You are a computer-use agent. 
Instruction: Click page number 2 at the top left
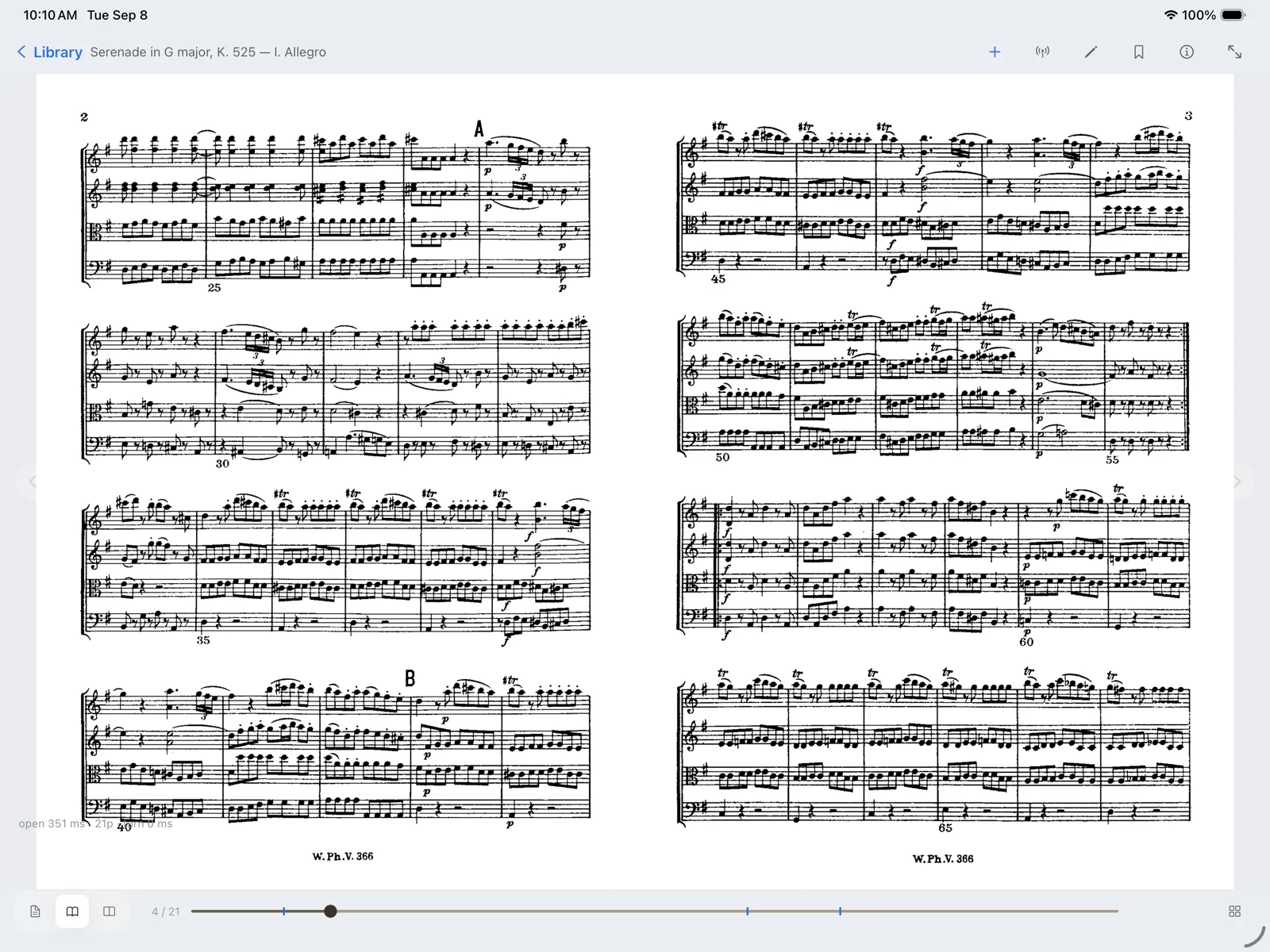point(84,117)
